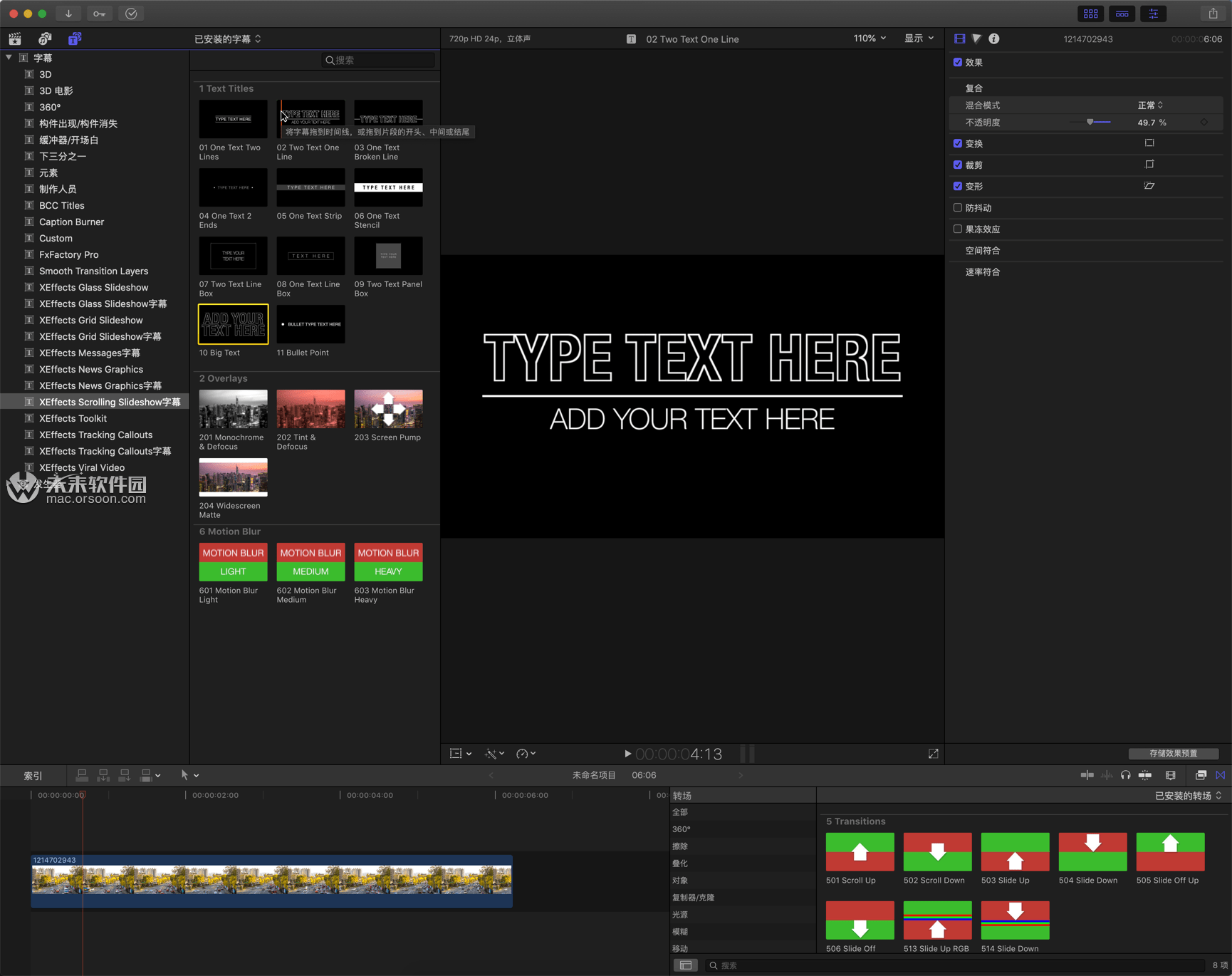Open the 110% zoom dropdown
The image size is (1232, 976).
tap(870, 38)
